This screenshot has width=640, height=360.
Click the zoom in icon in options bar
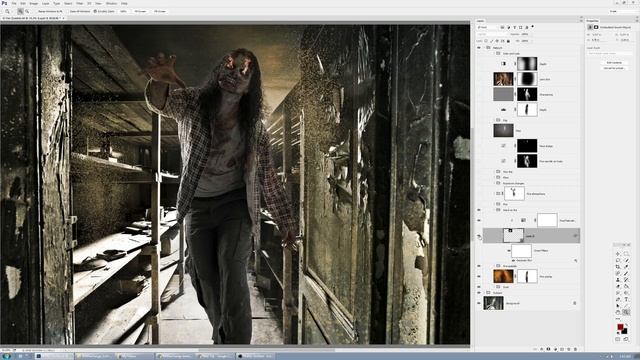pyautogui.click(x=20, y=11)
